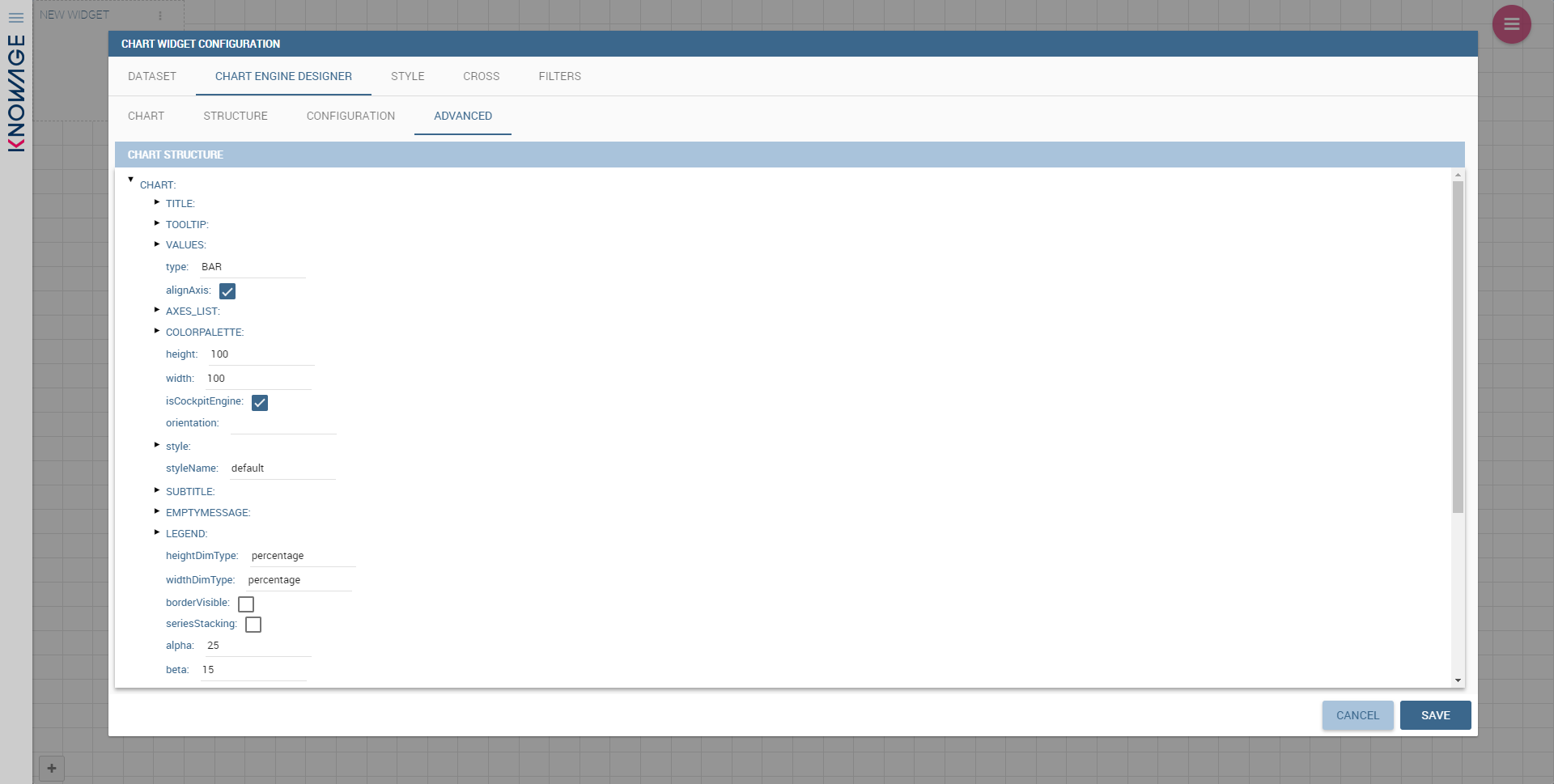The image size is (1554, 784).
Task: Click the chart structure vertical scrollbar thumb
Action: point(1458,347)
